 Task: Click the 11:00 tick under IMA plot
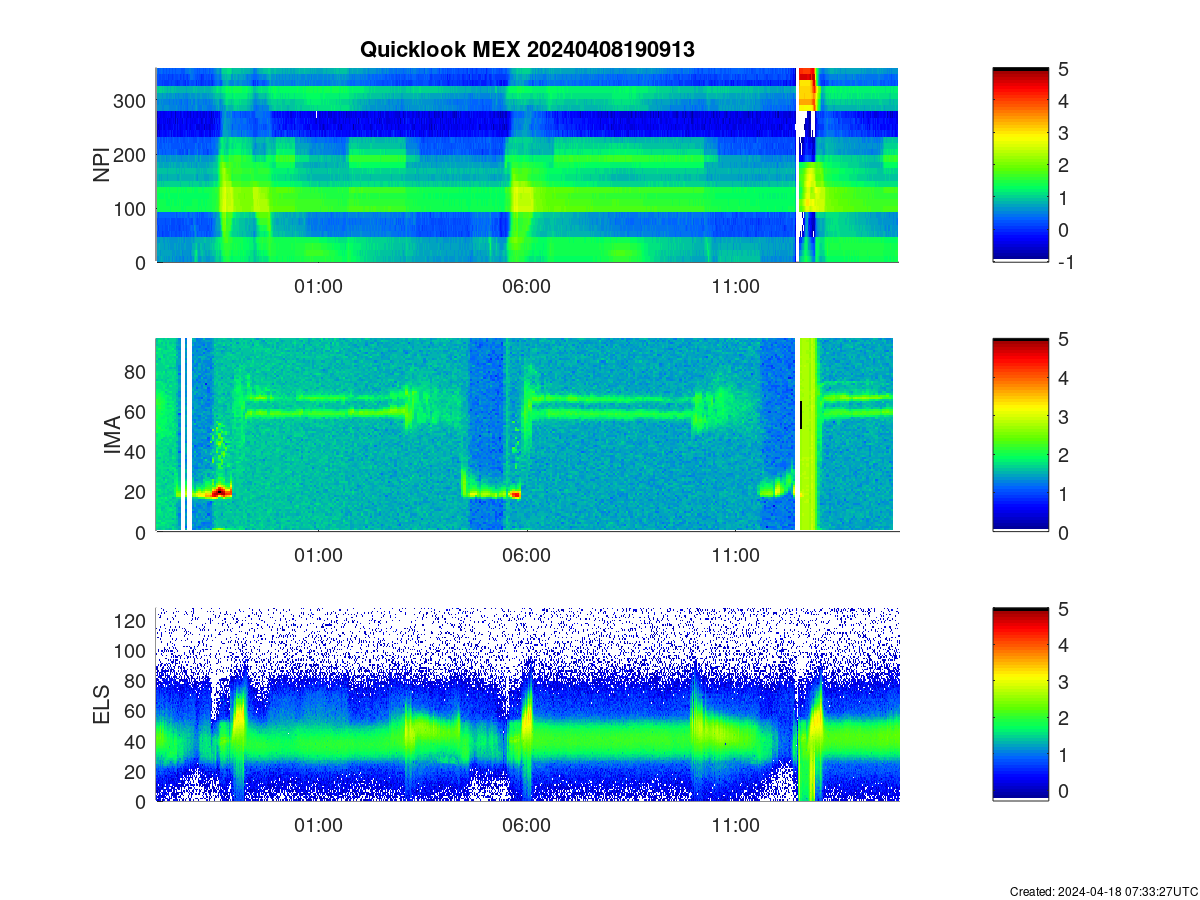tap(735, 556)
